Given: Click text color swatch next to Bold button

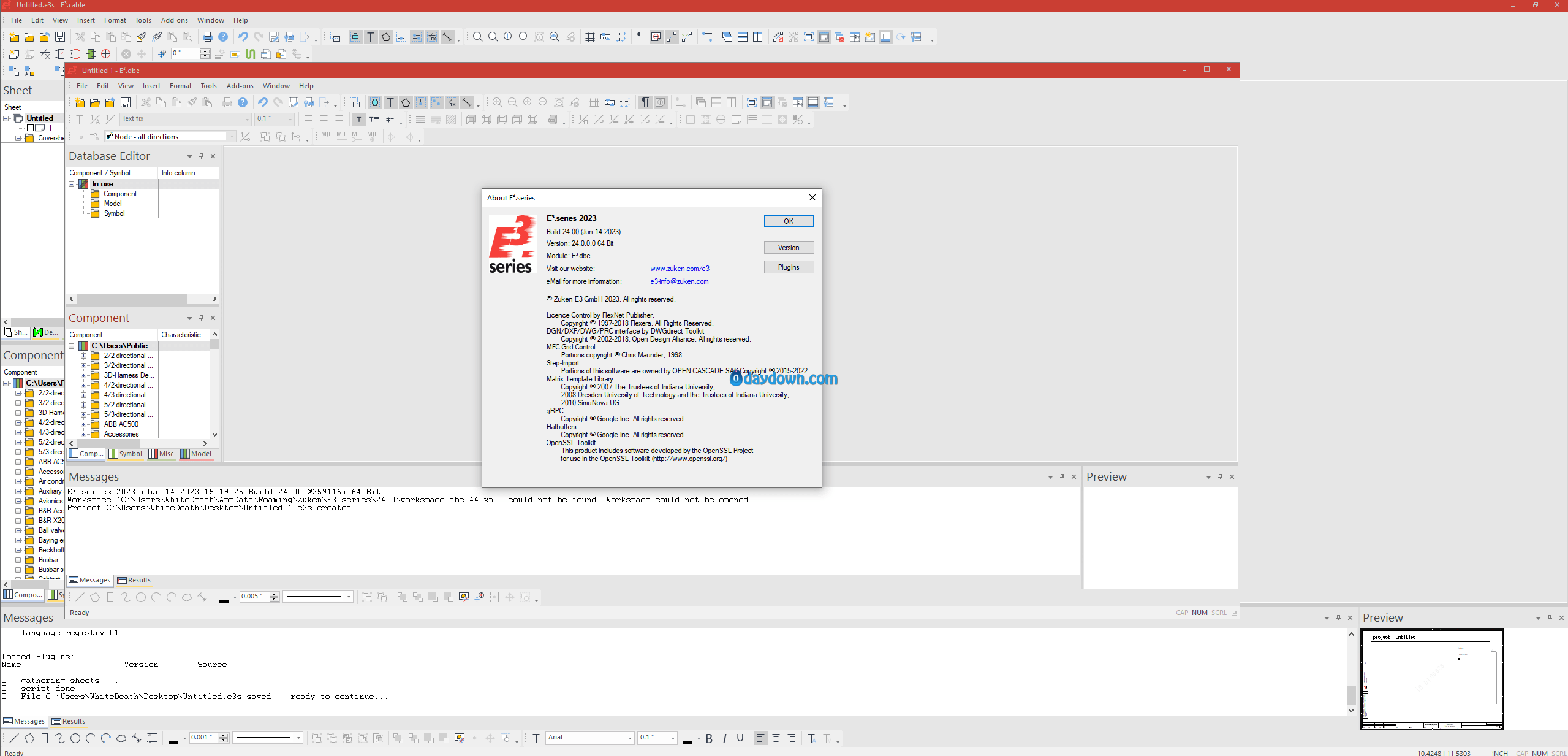Looking at the screenshot, I should click(x=687, y=740).
